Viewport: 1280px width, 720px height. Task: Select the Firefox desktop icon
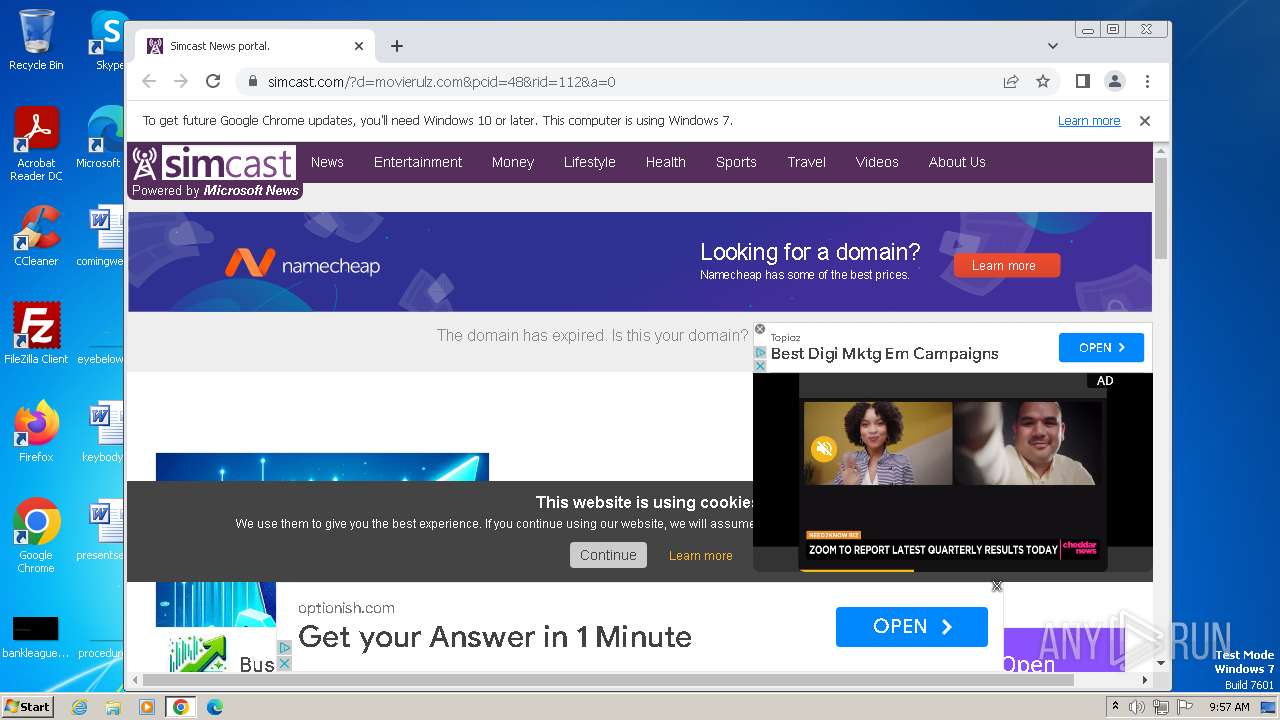coord(36,431)
